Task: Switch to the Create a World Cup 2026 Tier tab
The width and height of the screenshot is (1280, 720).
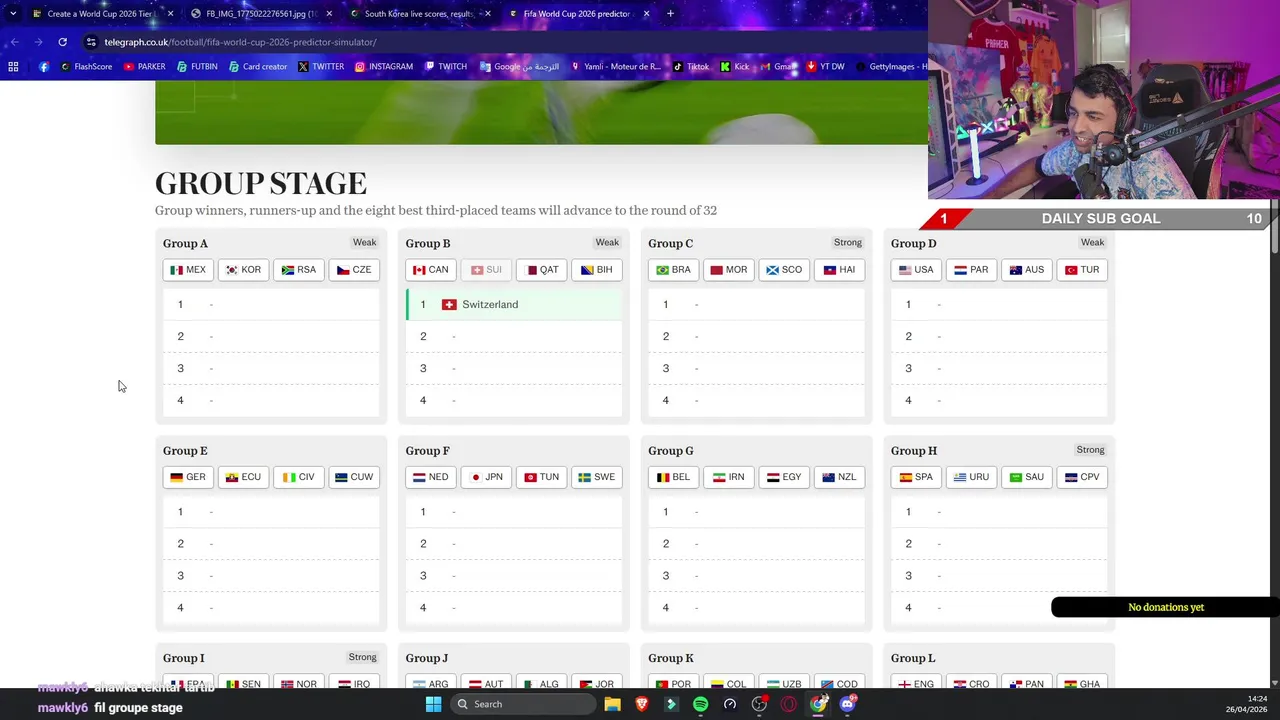Action: click(103, 14)
